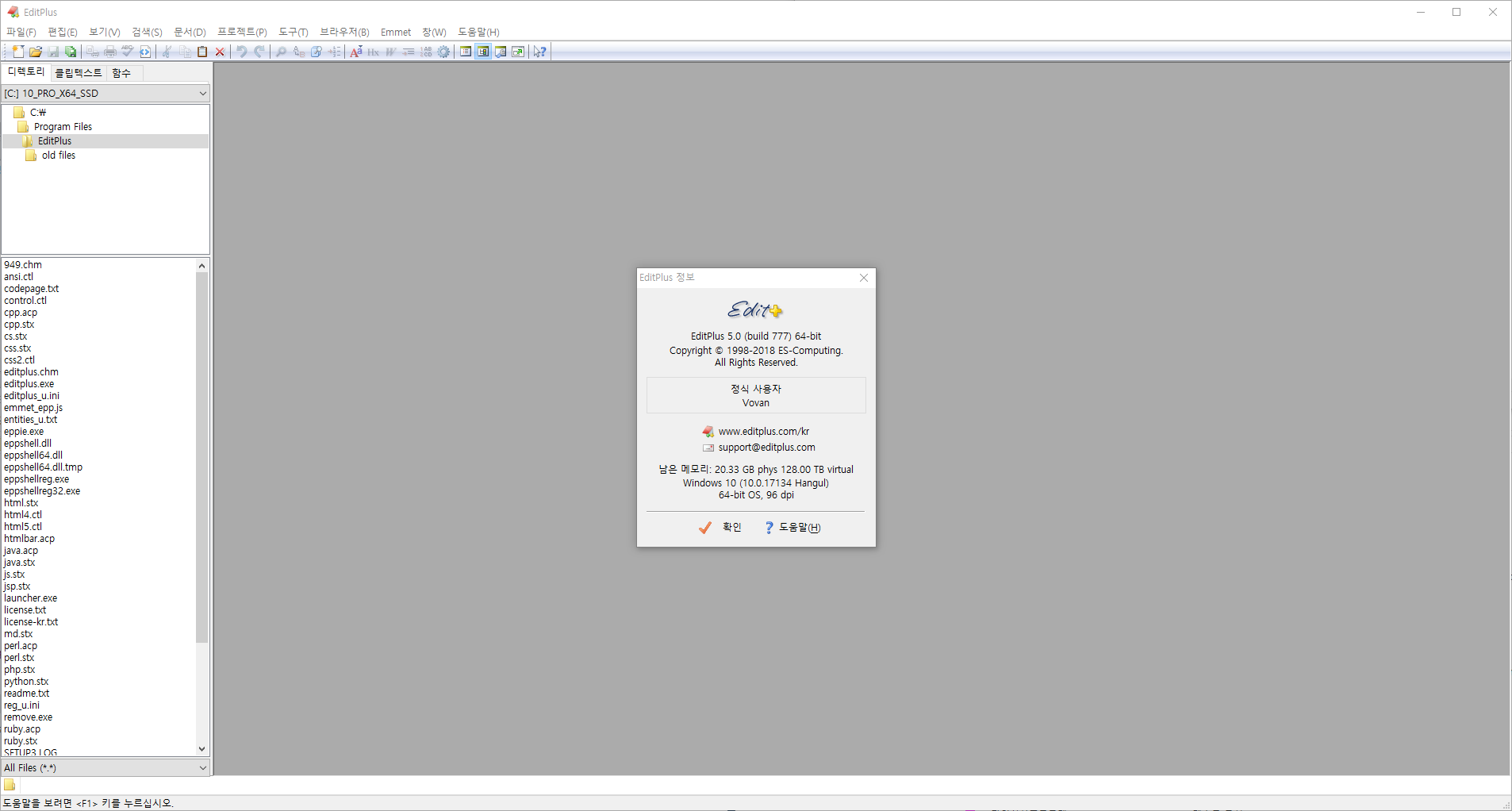Click the Save diskette icon
This screenshot has height=811, width=1512.
tap(53, 52)
